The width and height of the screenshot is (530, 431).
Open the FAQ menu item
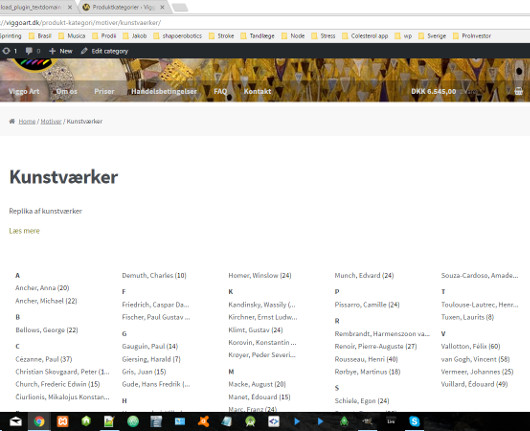click(220, 91)
